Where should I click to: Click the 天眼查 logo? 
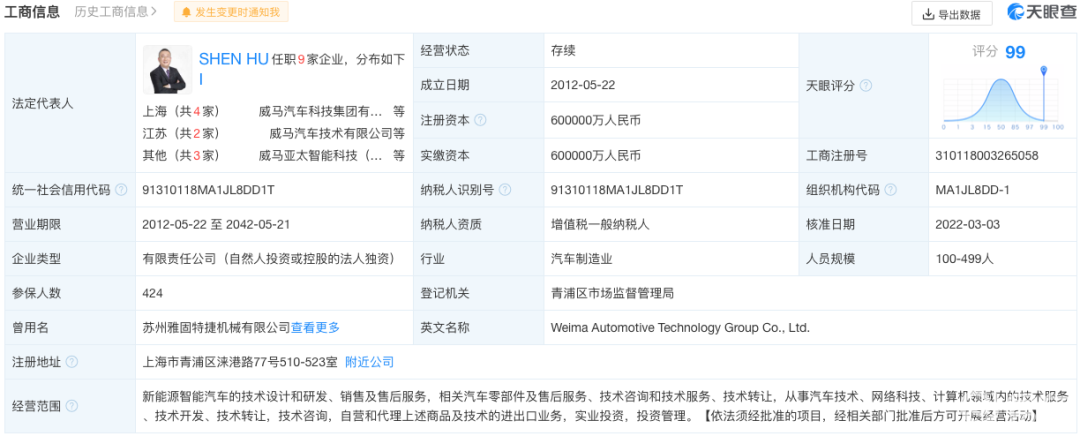tap(1041, 13)
